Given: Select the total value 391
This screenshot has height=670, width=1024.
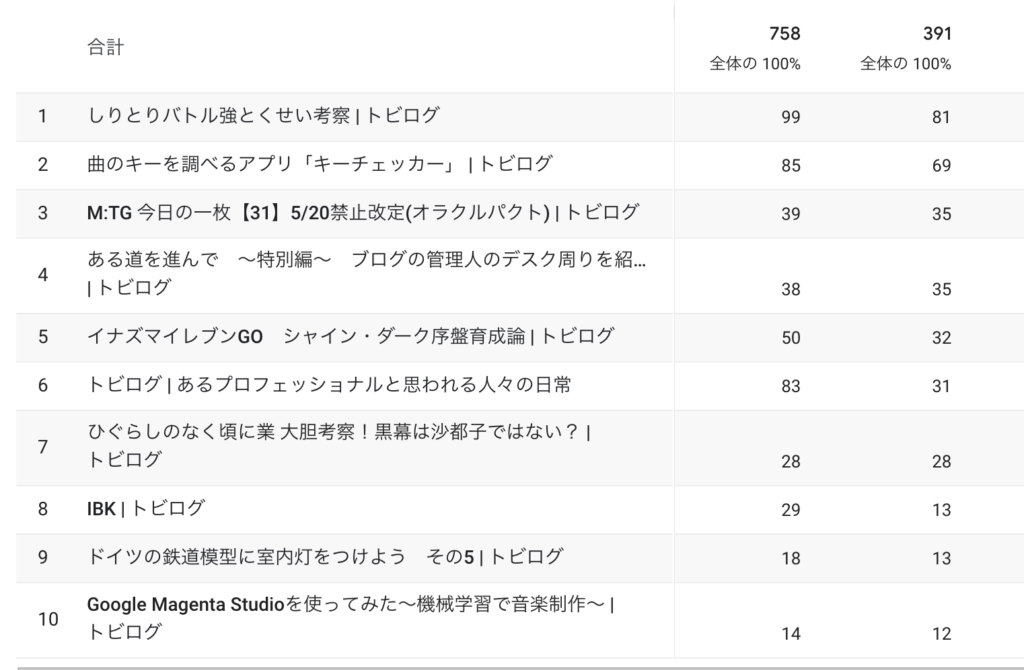Looking at the screenshot, I should point(936,34).
